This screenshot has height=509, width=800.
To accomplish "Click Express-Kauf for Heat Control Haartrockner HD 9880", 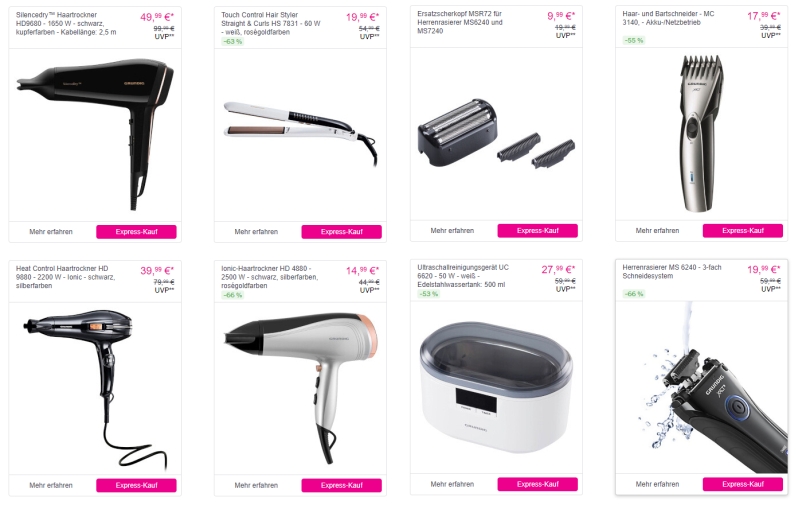I will click(x=136, y=485).
